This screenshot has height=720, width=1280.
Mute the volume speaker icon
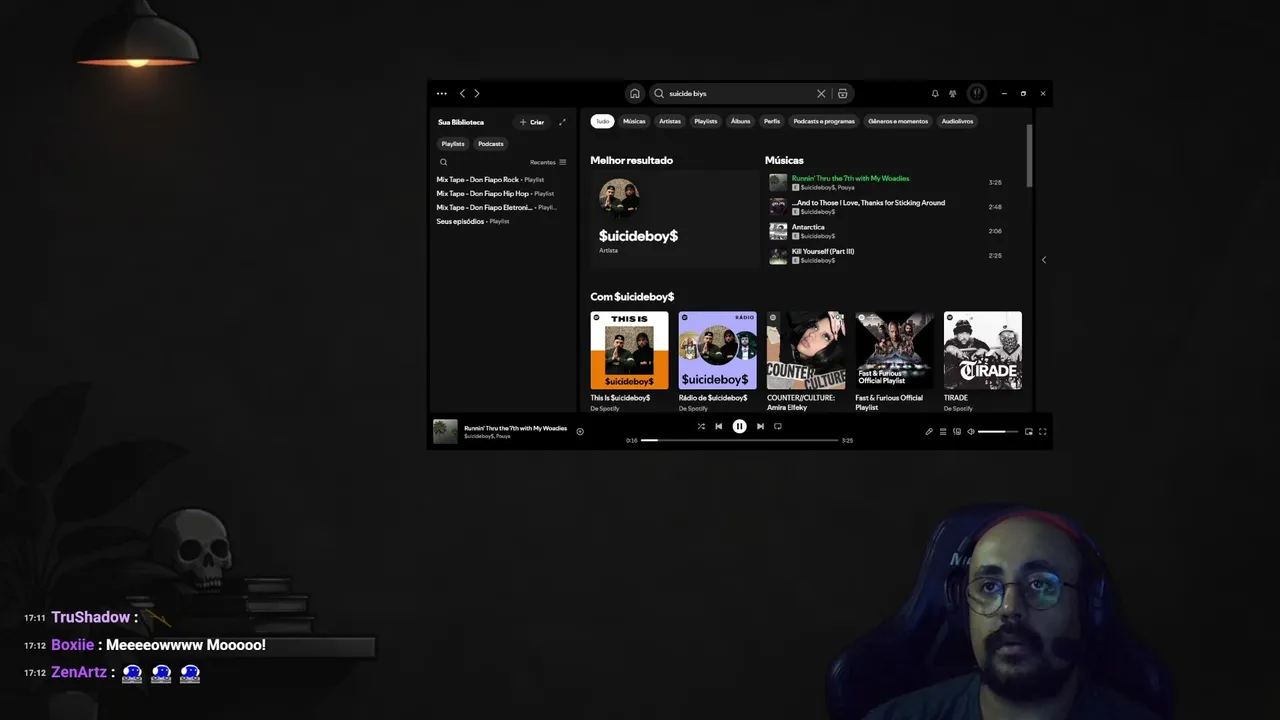pos(971,432)
